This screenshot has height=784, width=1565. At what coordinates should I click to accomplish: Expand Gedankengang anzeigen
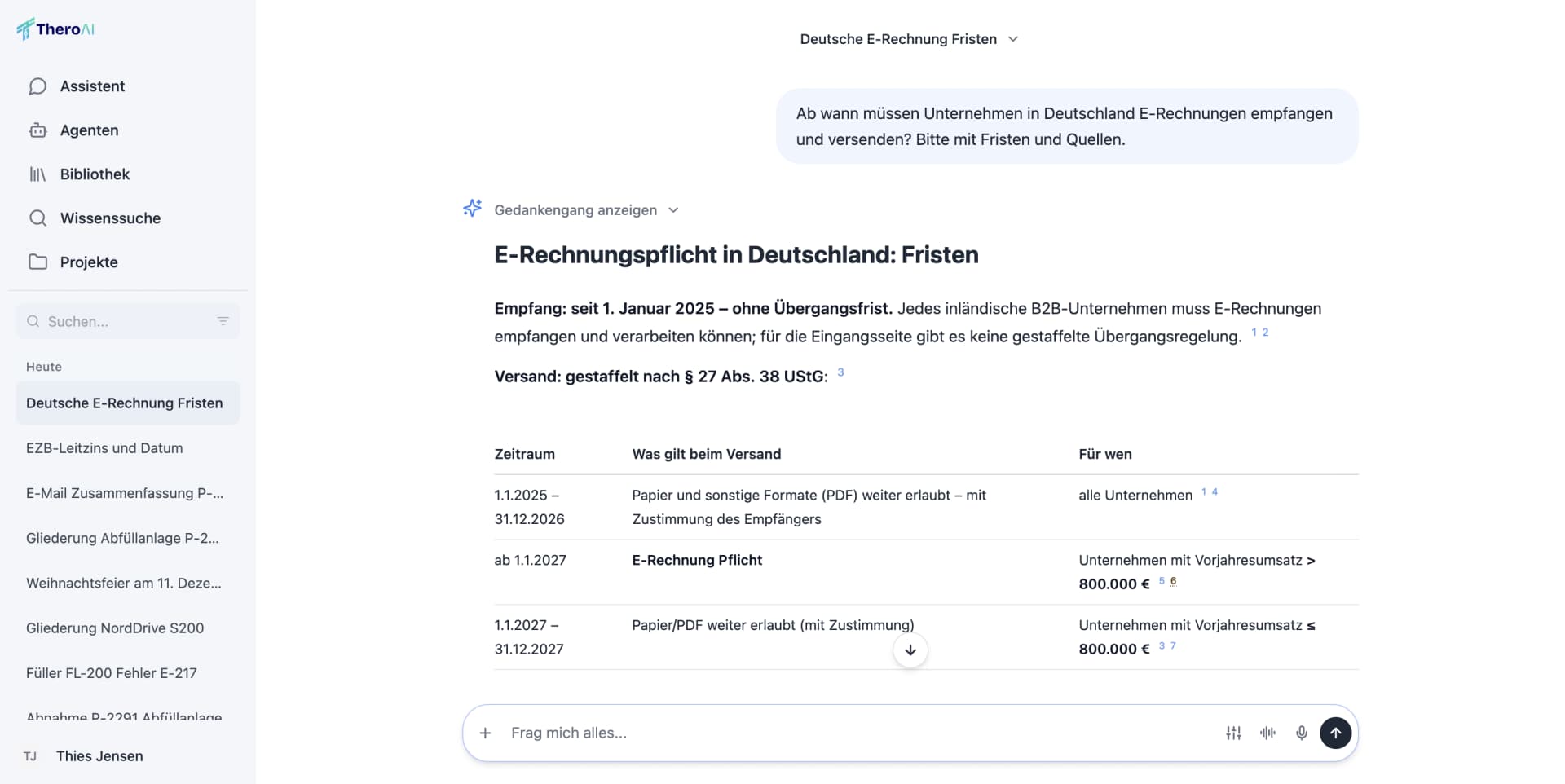[586, 210]
